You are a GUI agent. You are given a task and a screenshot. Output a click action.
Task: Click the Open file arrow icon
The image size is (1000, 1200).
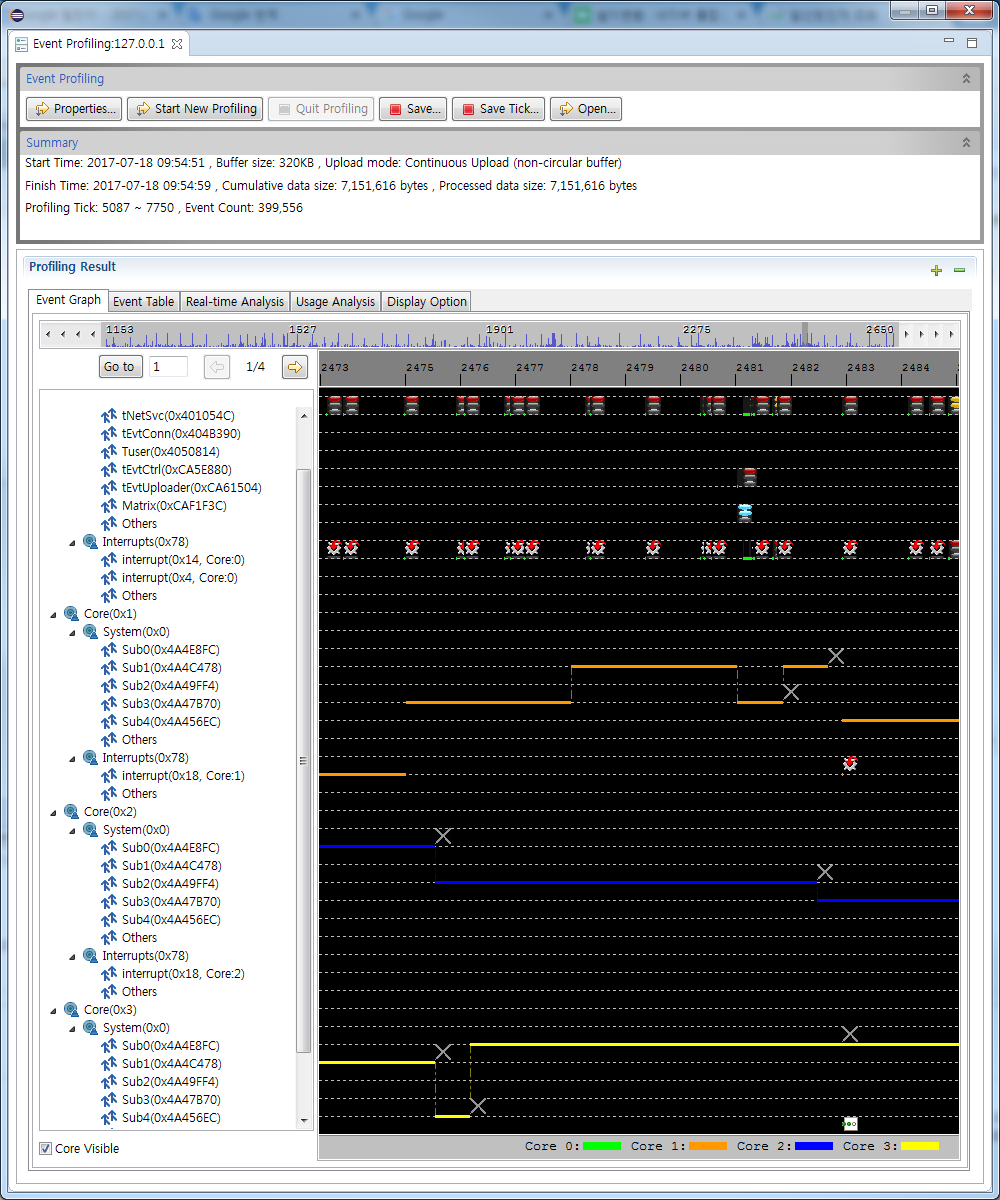tap(564, 109)
